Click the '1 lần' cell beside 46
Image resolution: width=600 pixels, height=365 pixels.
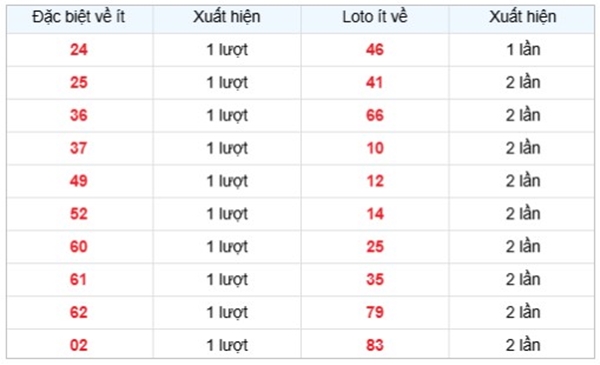pyautogui.click(x=523, y=50)
